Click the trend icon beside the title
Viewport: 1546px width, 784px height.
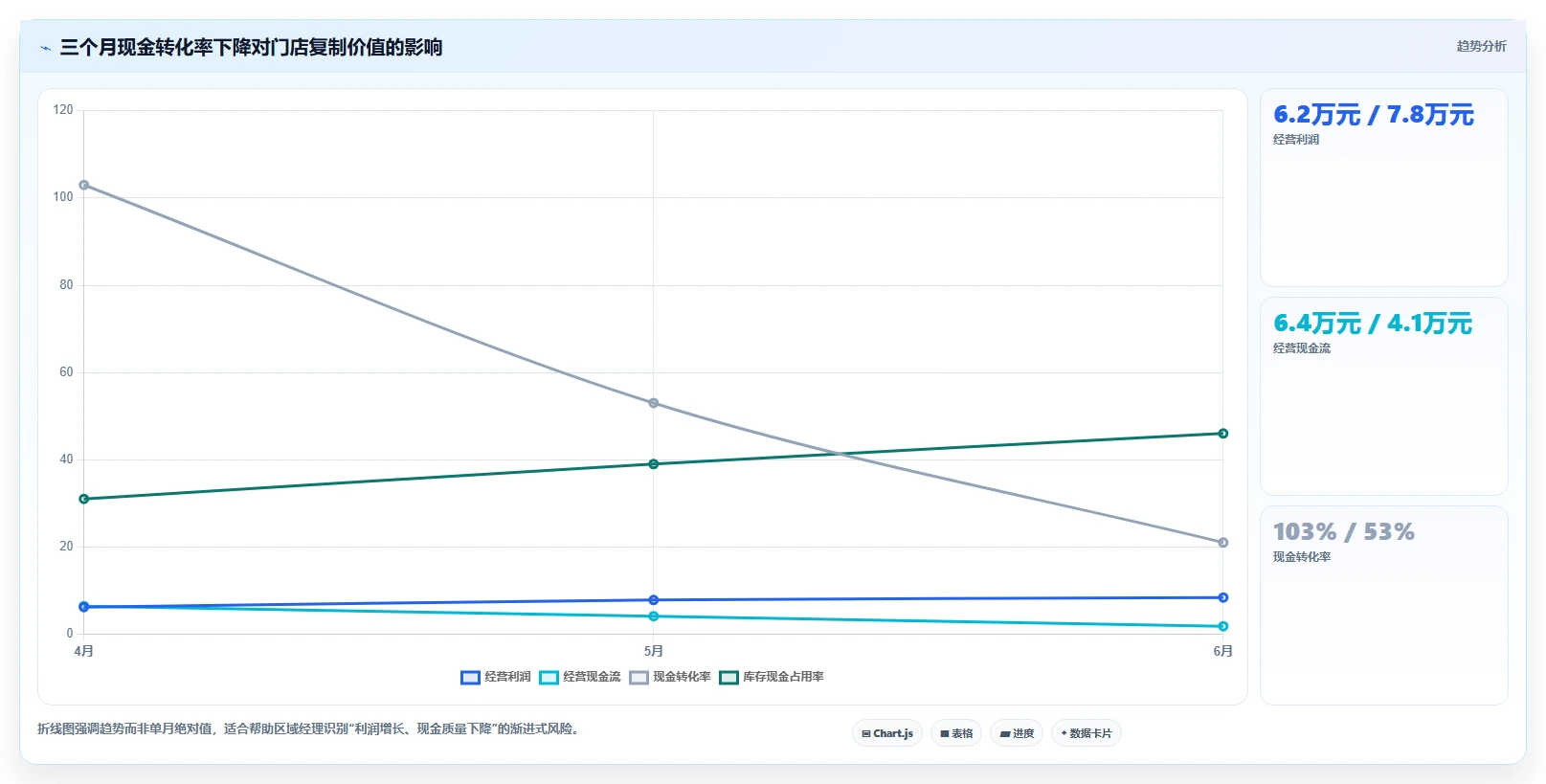(45, 48)
